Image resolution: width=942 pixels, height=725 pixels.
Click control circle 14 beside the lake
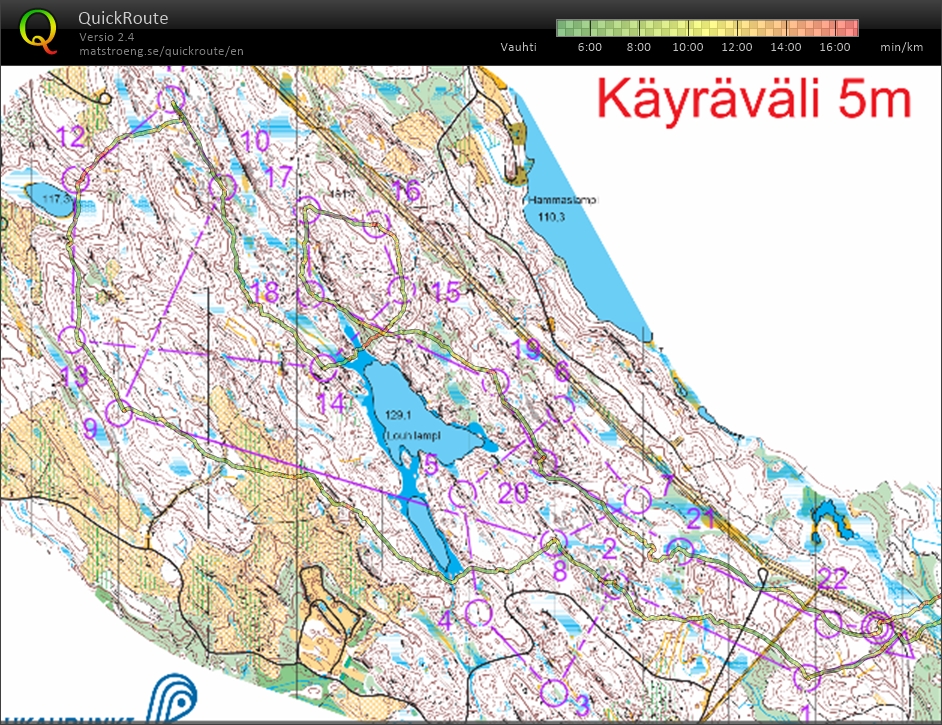323,368
